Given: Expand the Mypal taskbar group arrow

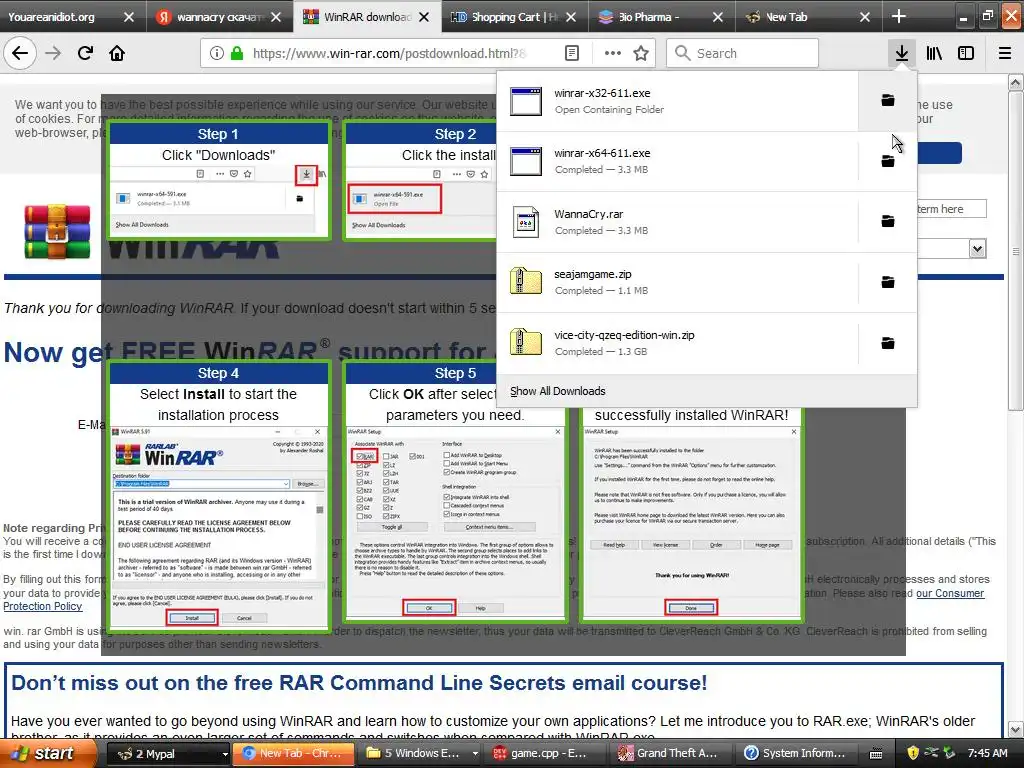Looking at the screenshot, I should pos(225,753).
